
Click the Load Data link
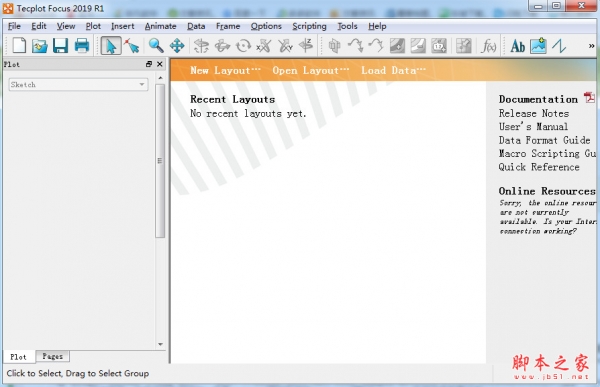[393, 70]
